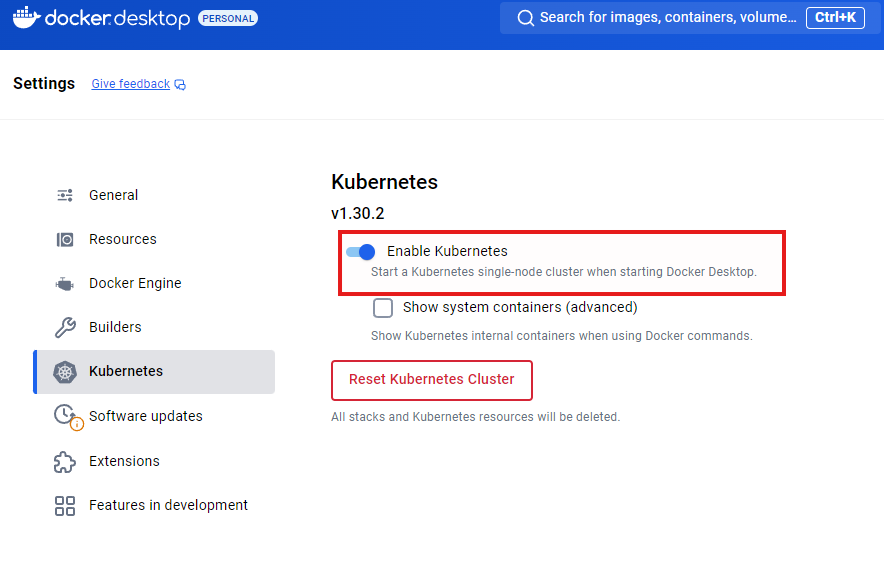Click the General sliders icon
Screen dimensions: 884x572
pos(65,195)
